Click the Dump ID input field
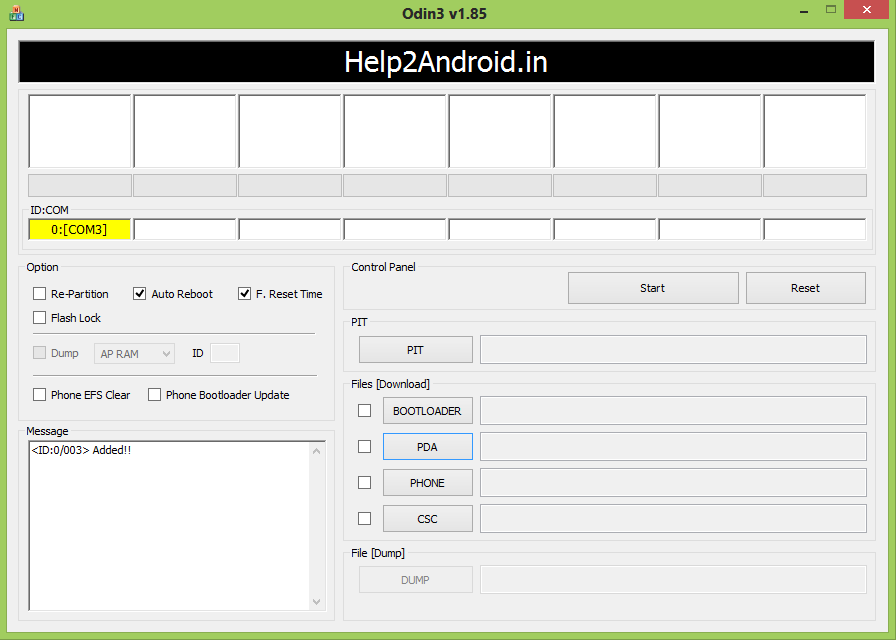The width and height of the screenshot is (896, 640). tap(225, 353)
